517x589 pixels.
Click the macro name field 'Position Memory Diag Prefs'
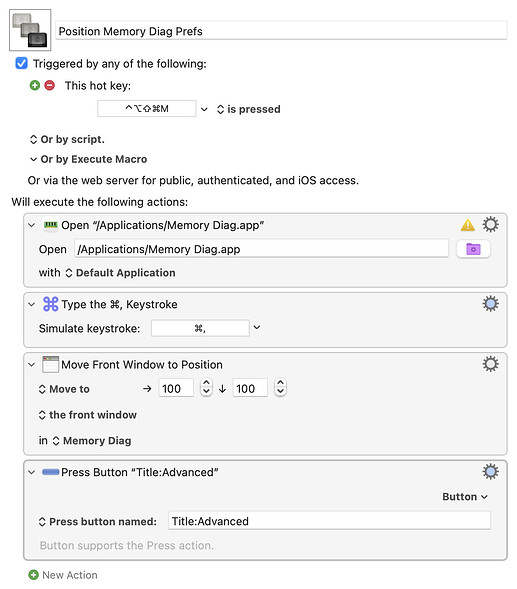pos(281,31)
